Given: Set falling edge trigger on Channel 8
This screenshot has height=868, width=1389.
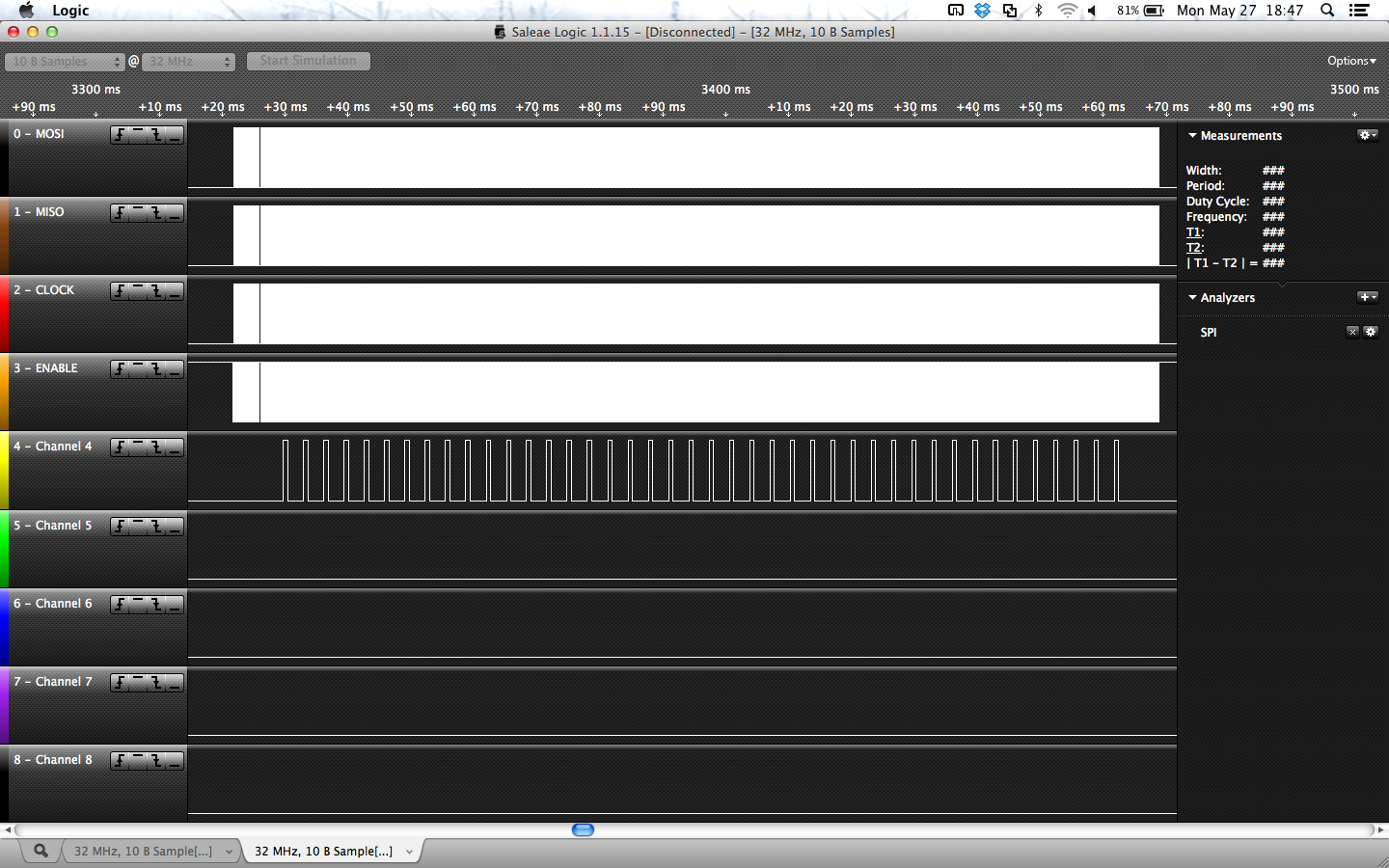Looking at the screenshot, I should pyautogui.click(x=156, y=761).
